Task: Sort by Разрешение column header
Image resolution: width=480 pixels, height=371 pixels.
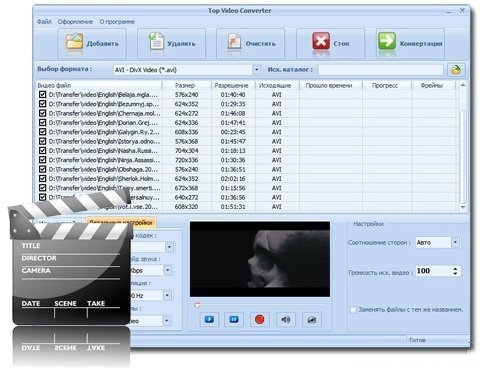Action: click(x=233, y=85)
